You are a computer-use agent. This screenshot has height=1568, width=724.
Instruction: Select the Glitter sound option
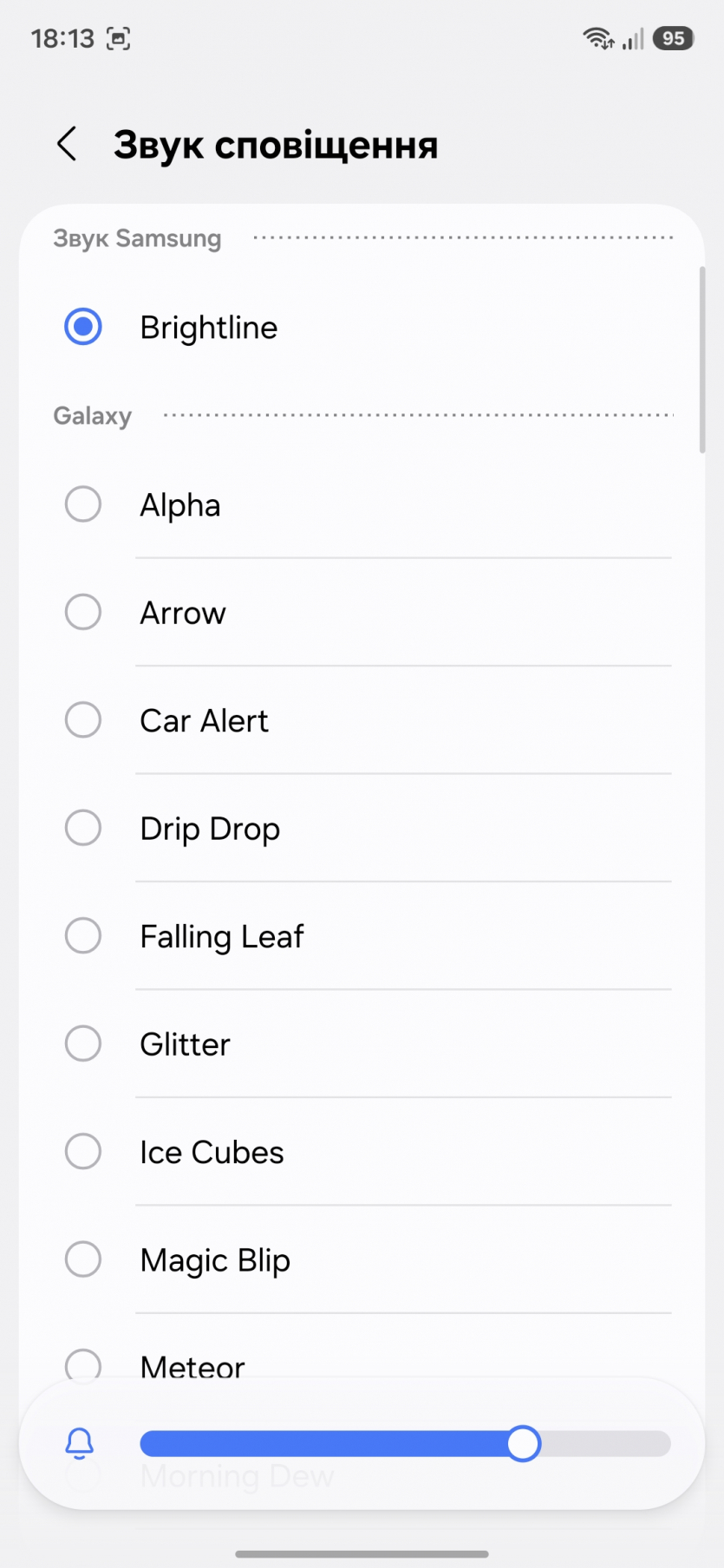[x=83, y=1044]
